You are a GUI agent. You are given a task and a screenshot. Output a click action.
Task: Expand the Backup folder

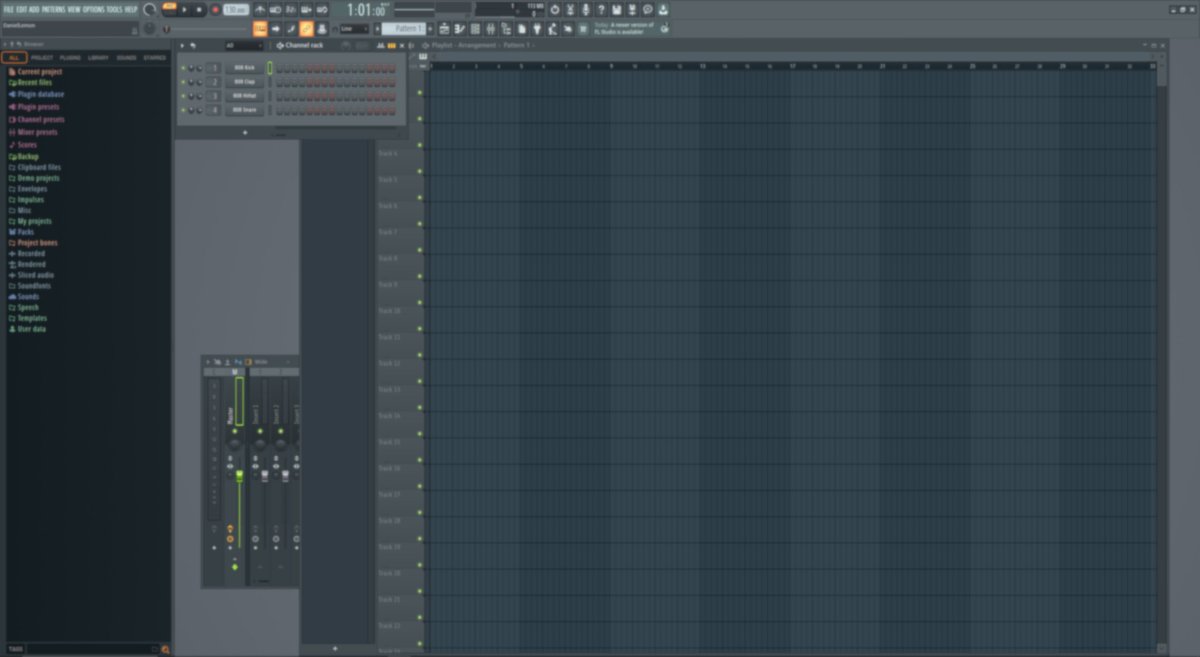point(23,157)
